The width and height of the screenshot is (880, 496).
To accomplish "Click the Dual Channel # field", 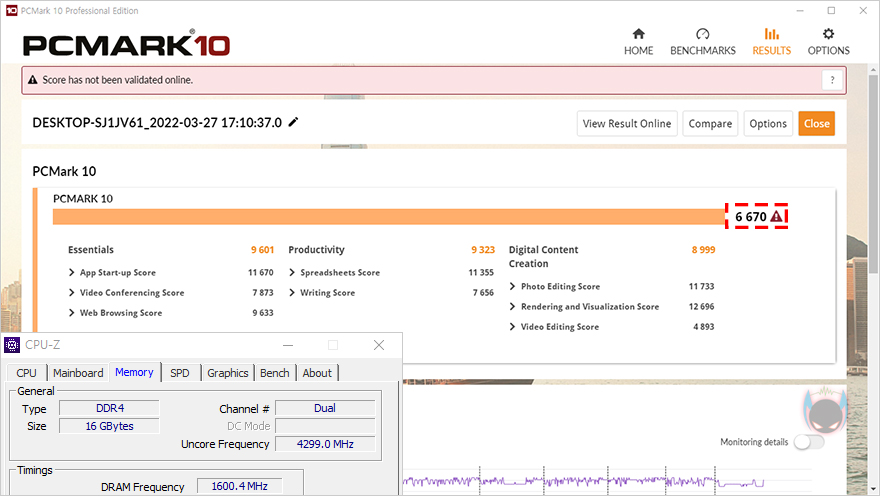I will pyautogui.click(x=325, y=408).
